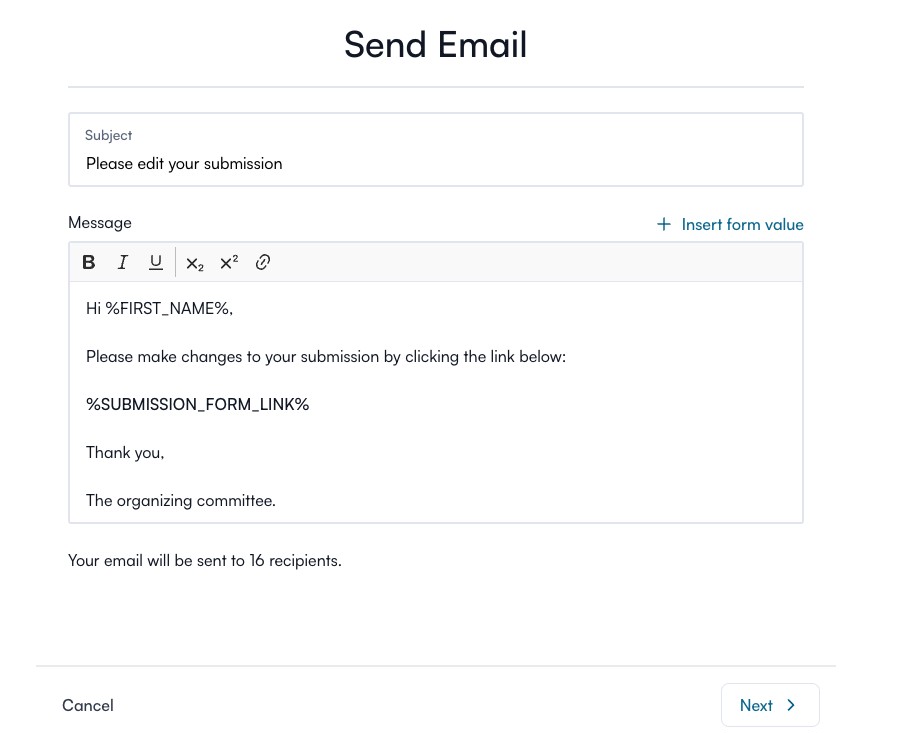The width and height of the screenshot is (919, 733).
Task: Click the Subject label in the field
Action: (109, 135)
